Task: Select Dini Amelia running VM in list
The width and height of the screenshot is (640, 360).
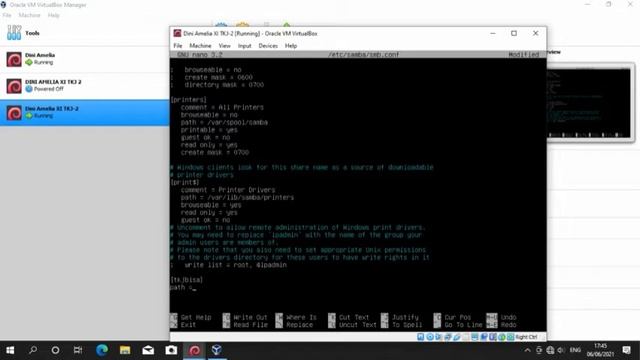Action: 84,59
